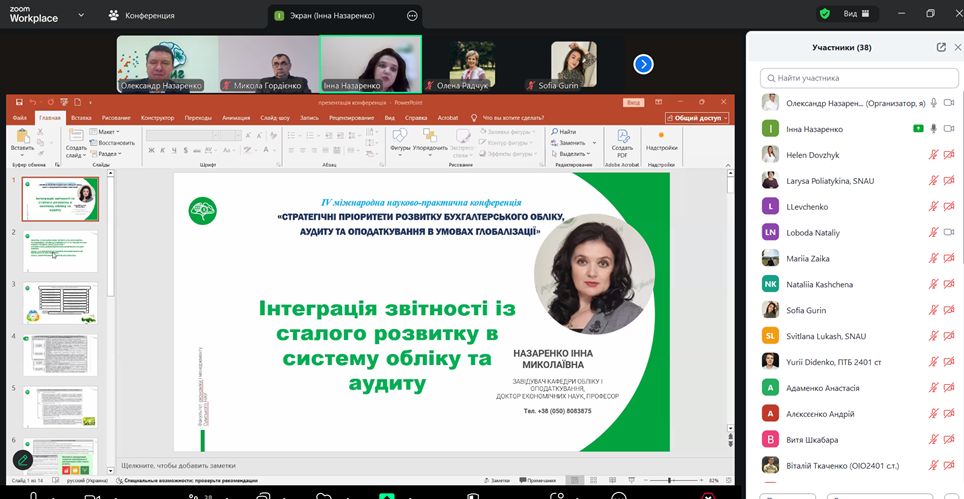Click the green encryption shield icon
Viewport: 964px width, 499px height.
pyautogui.click(x=825, y=14)
